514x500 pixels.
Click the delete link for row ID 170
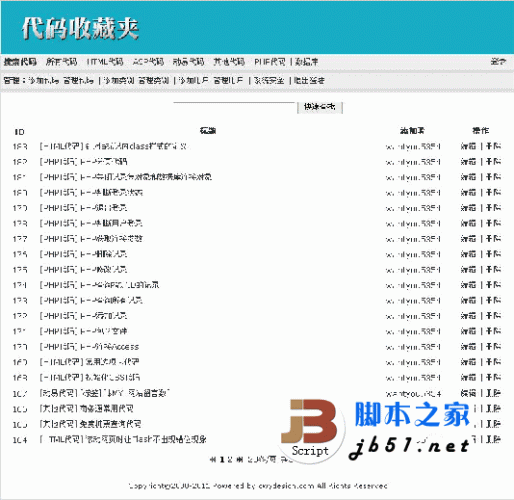[x=493, y=347]
